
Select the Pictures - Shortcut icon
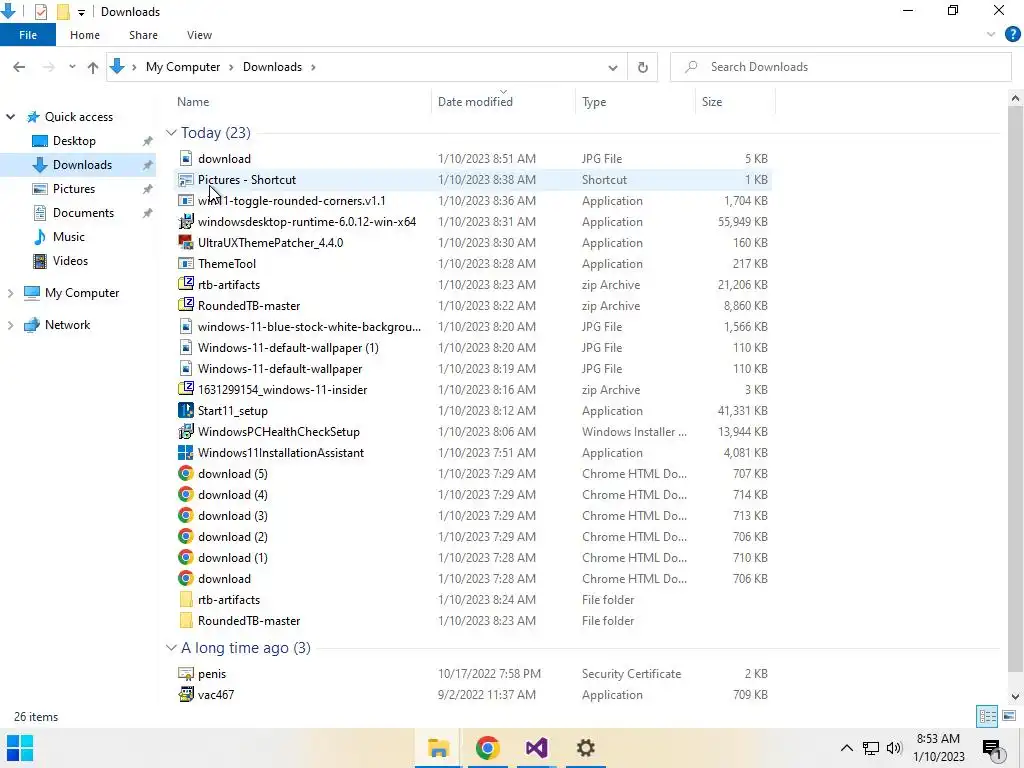point(185,180)
